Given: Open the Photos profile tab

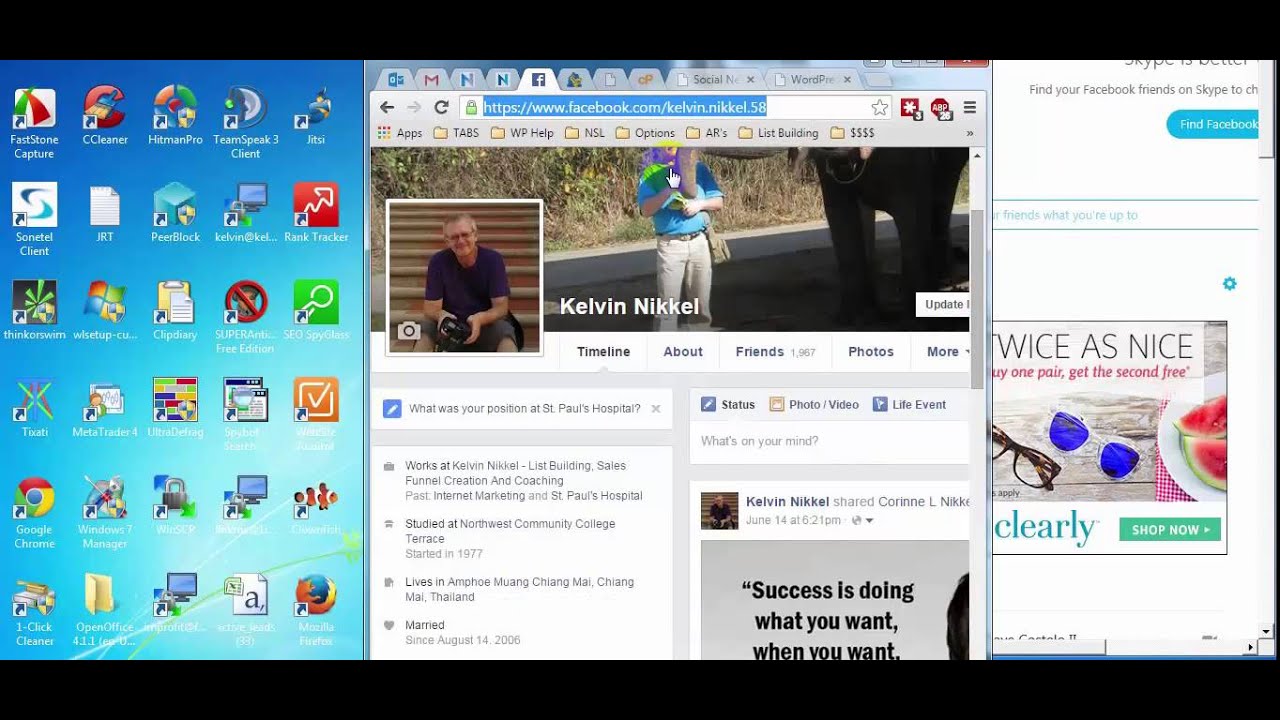Looking at the screenshot, I should [871, 352].
